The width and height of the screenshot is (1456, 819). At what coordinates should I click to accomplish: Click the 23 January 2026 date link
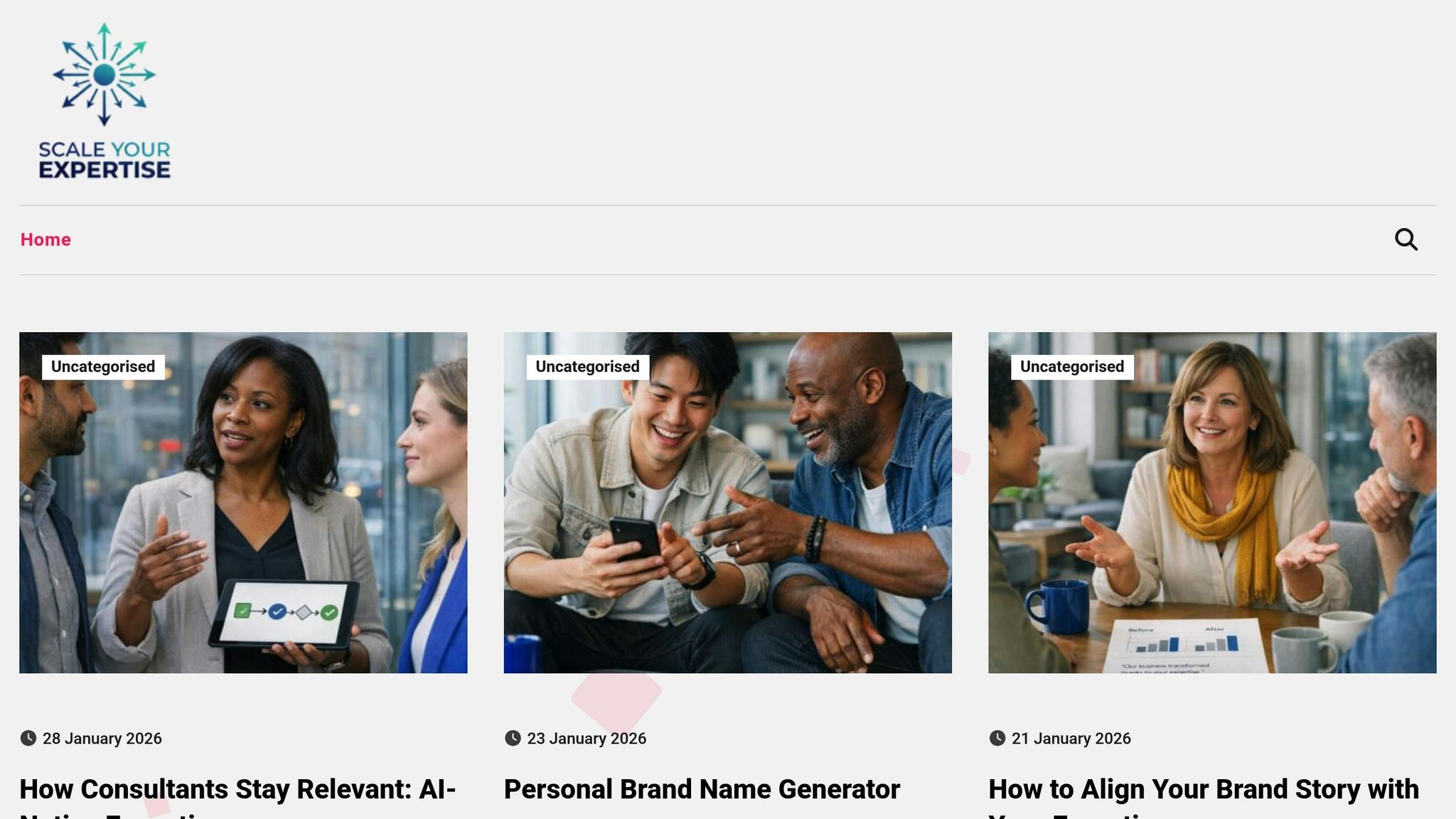point(587,739)
